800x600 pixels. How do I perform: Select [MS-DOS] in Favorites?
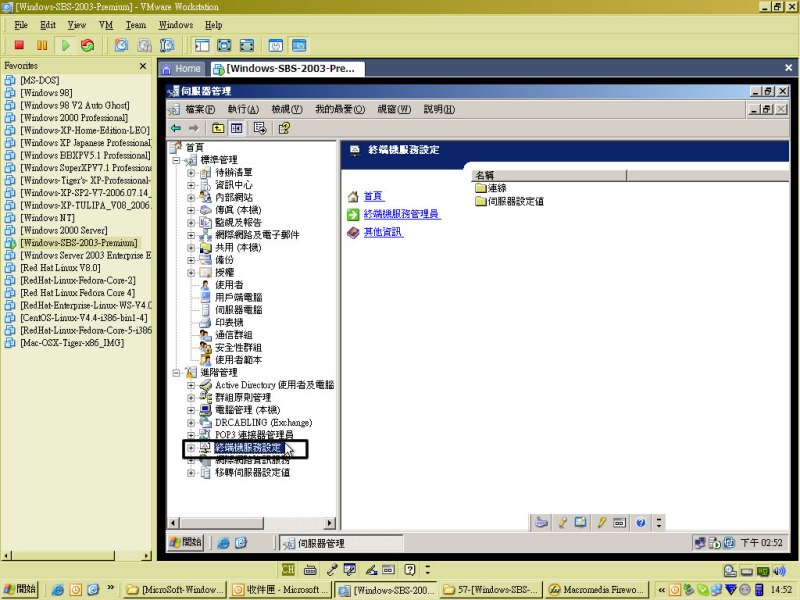pyautogui.click(x=40, y=81)
